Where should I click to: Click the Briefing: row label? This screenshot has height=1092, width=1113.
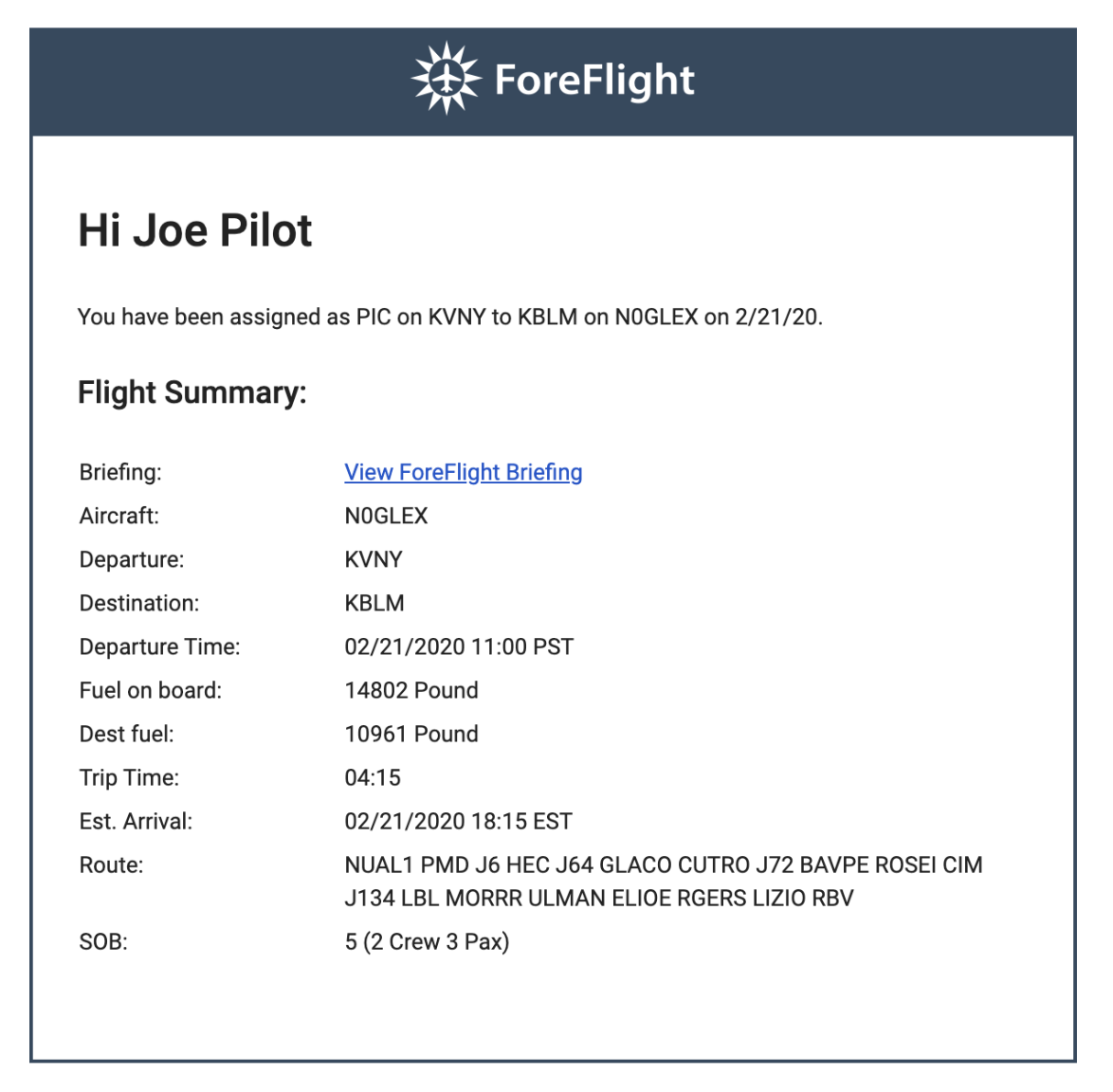point(120,472)
